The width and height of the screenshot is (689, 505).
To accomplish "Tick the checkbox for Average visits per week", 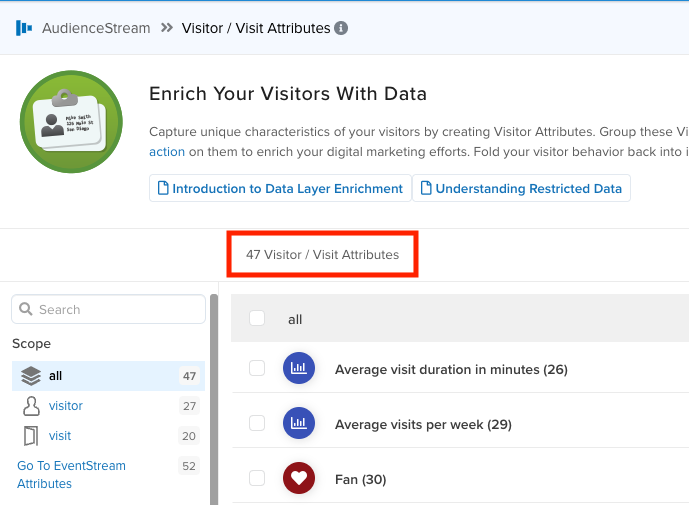I will [257, 423].
